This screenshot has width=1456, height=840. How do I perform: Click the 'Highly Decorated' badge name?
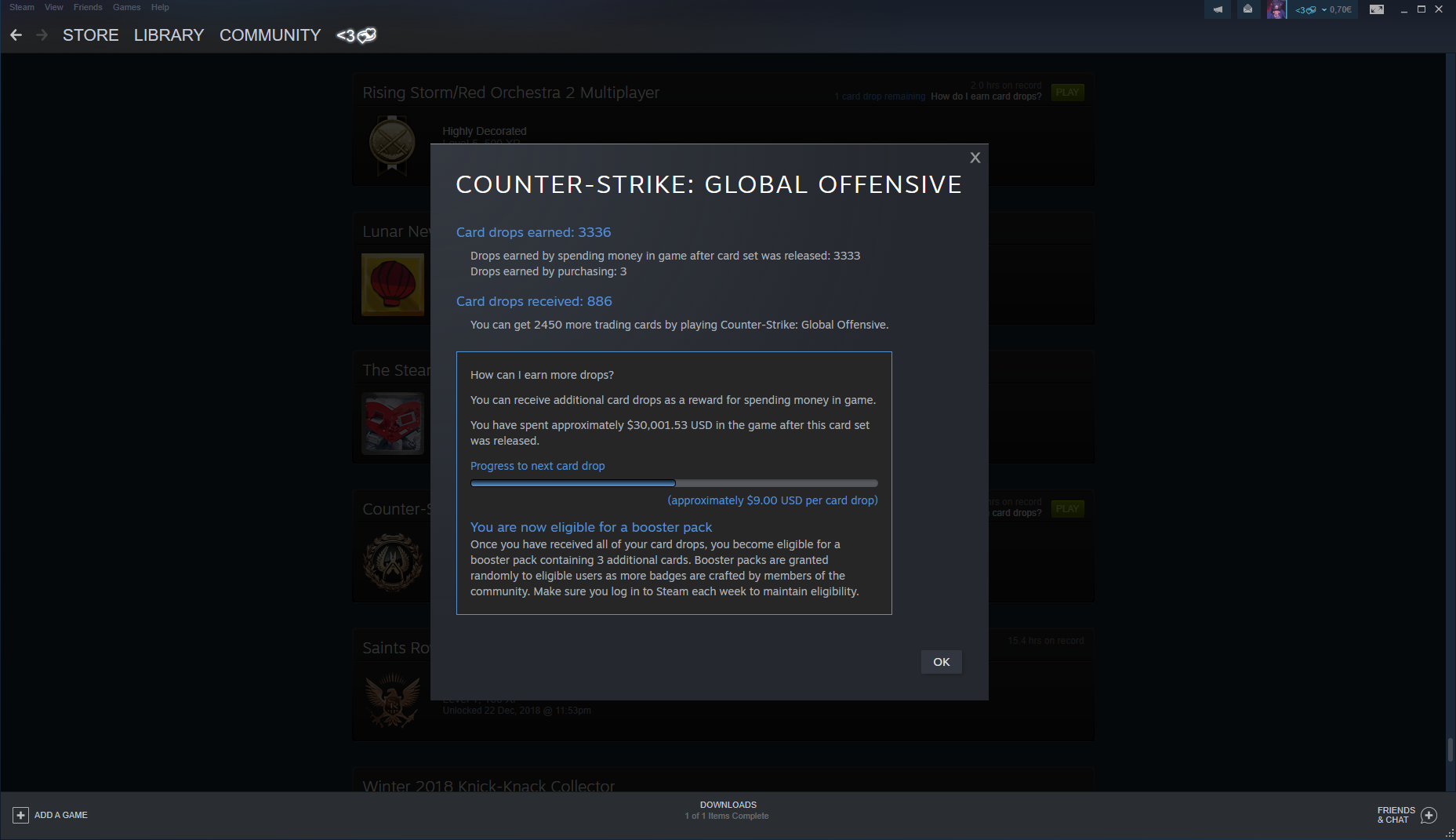point(485,131)
